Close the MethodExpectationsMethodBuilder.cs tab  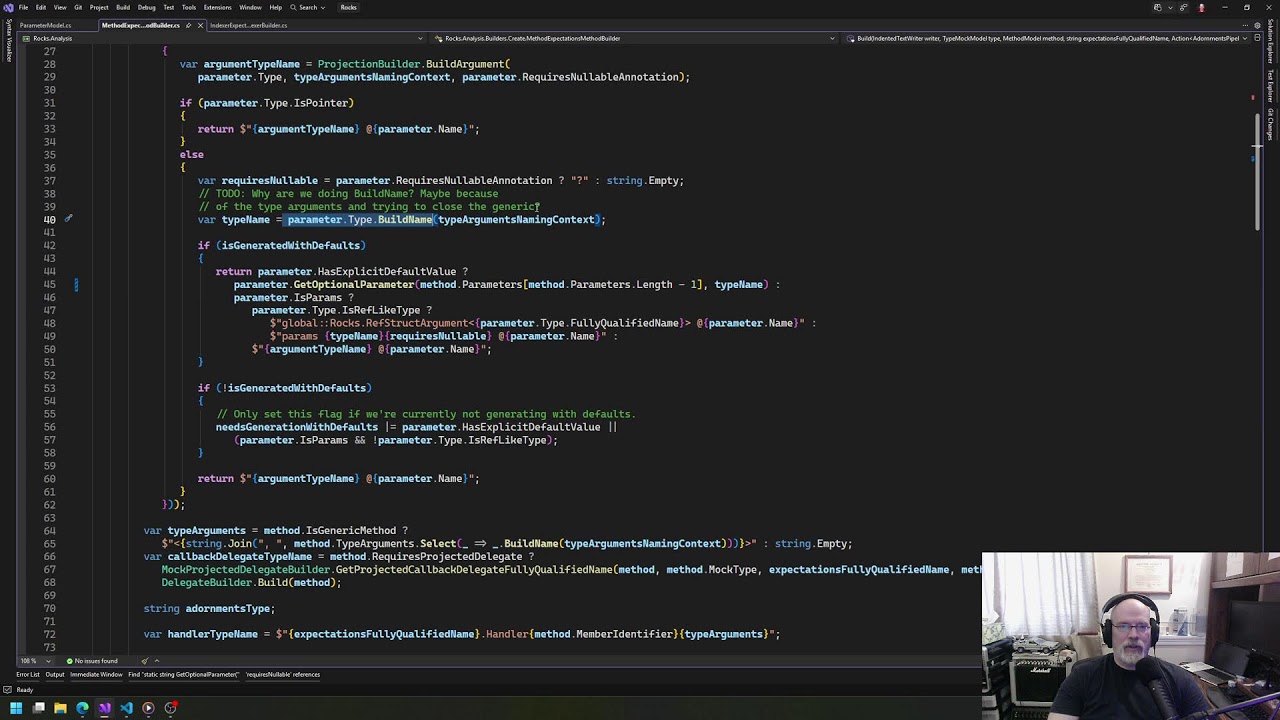click(199, 25)
